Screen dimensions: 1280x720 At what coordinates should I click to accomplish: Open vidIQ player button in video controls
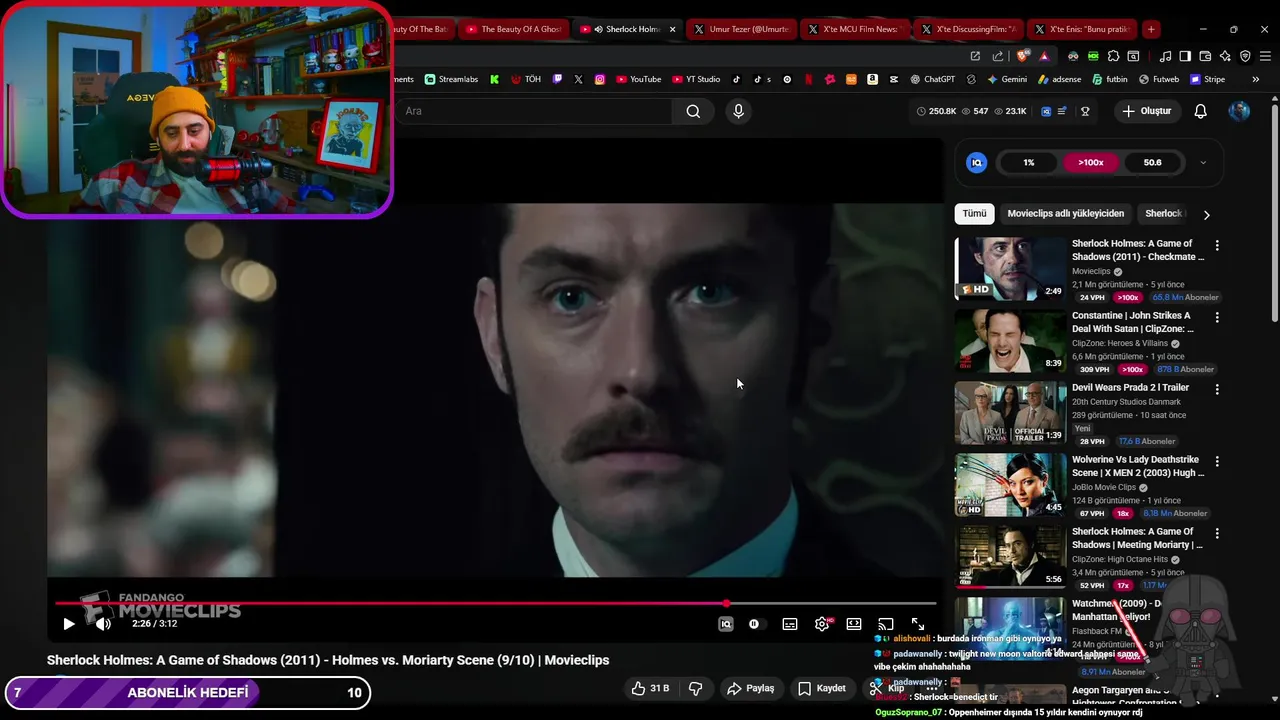726,624
